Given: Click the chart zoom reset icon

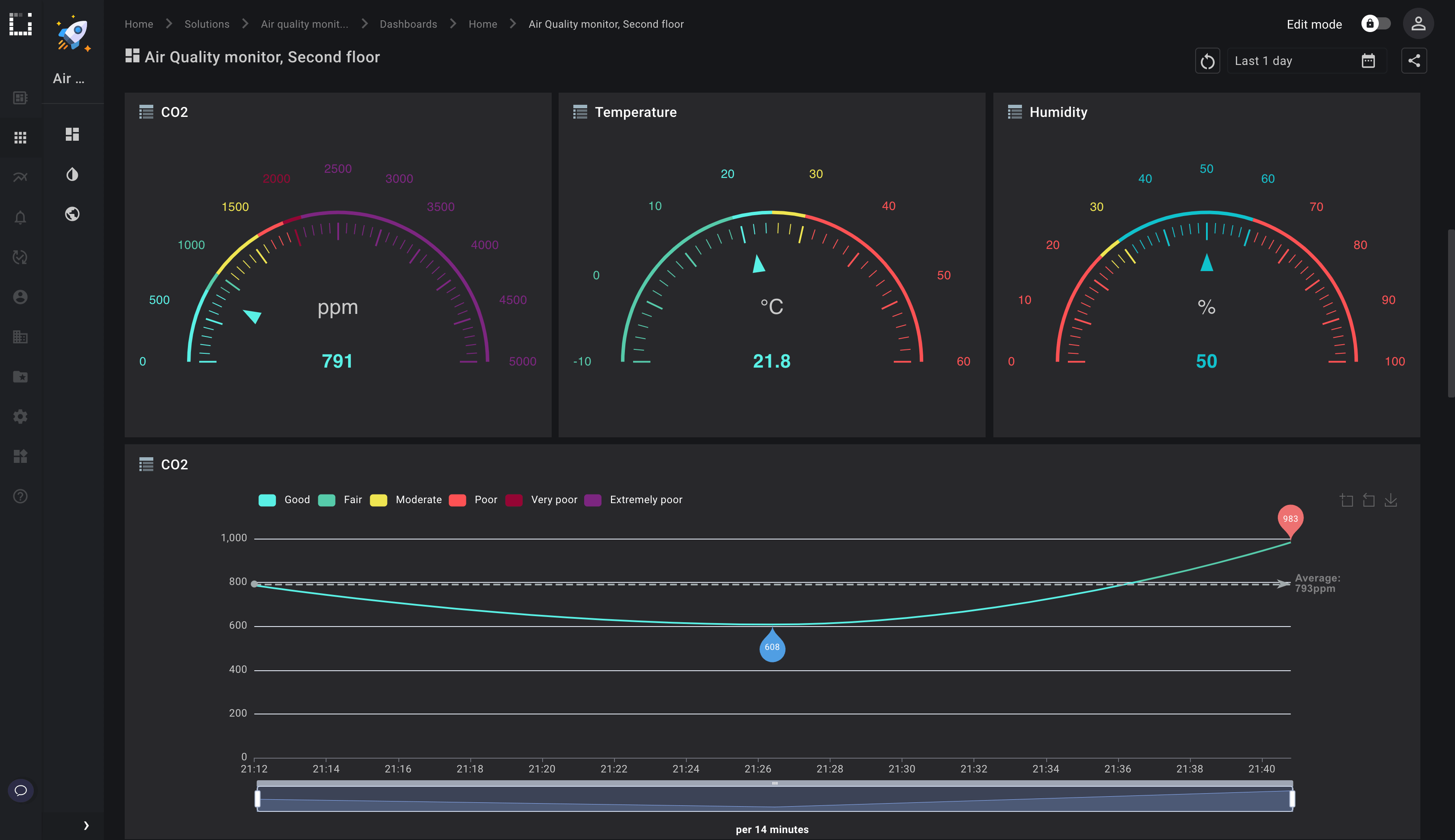Looking at the screenshot, I should (x=1368, y=500).
